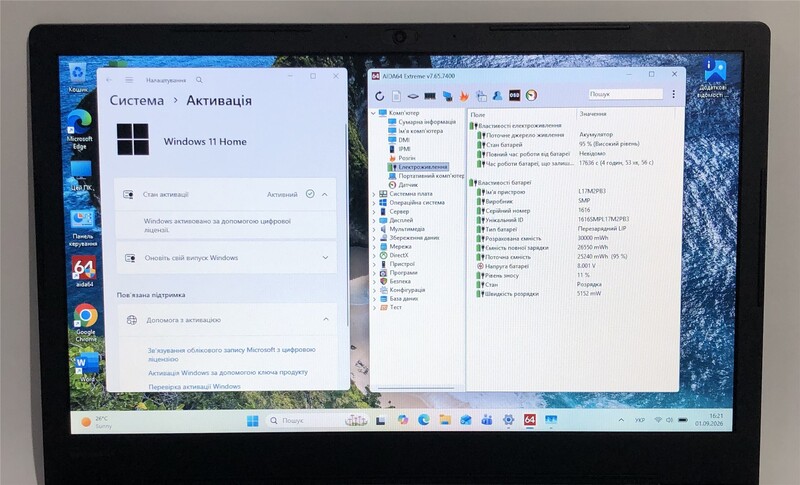Open the weather widget showing Sunny
The width and height of the screenshot is (800, 485).
95,422
